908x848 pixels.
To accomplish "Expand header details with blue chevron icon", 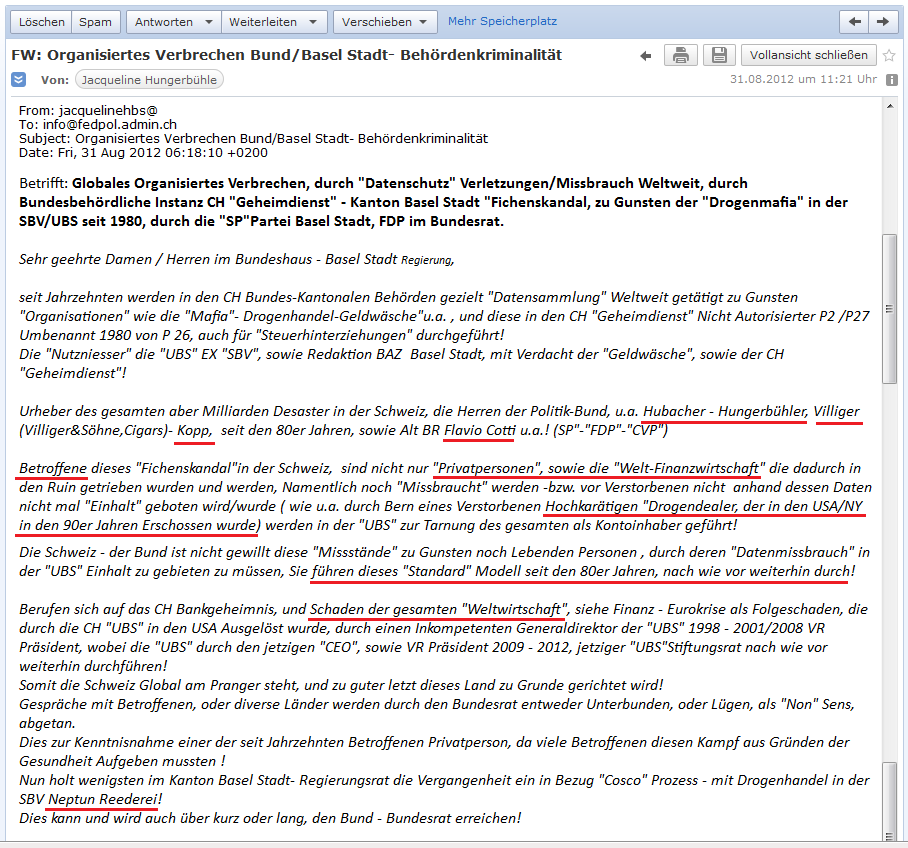I will [x=19, y=80].
